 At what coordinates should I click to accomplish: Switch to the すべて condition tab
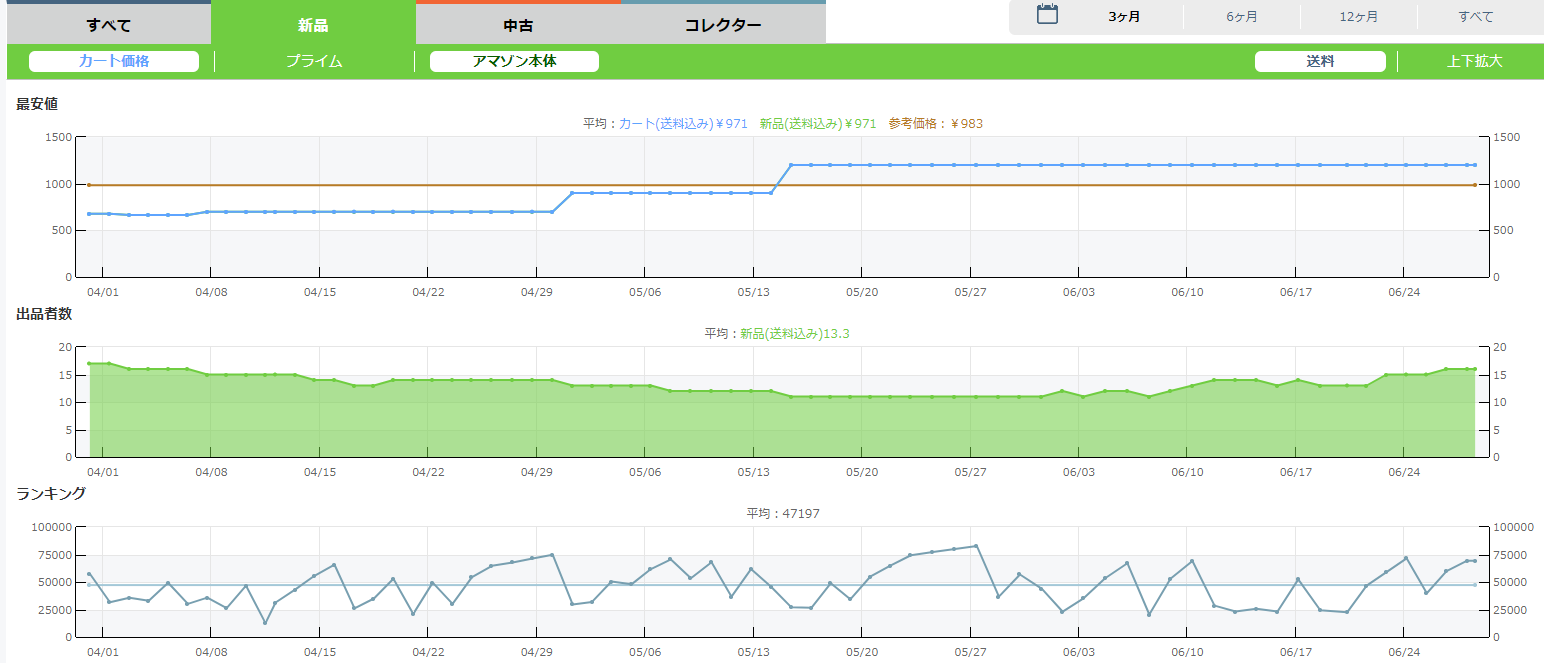point(108,25)
